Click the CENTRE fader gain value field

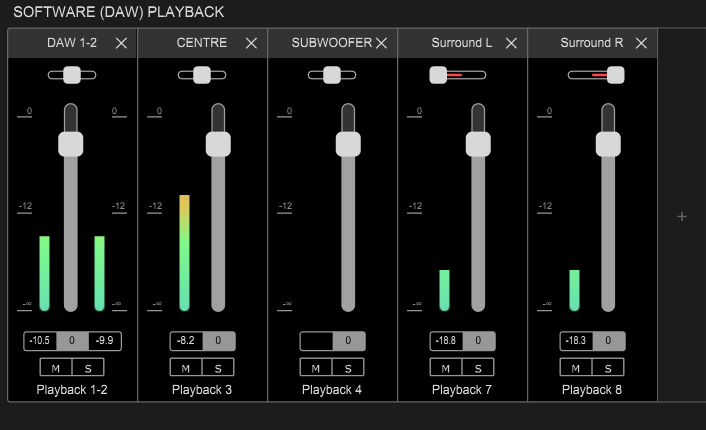(218, 341)
